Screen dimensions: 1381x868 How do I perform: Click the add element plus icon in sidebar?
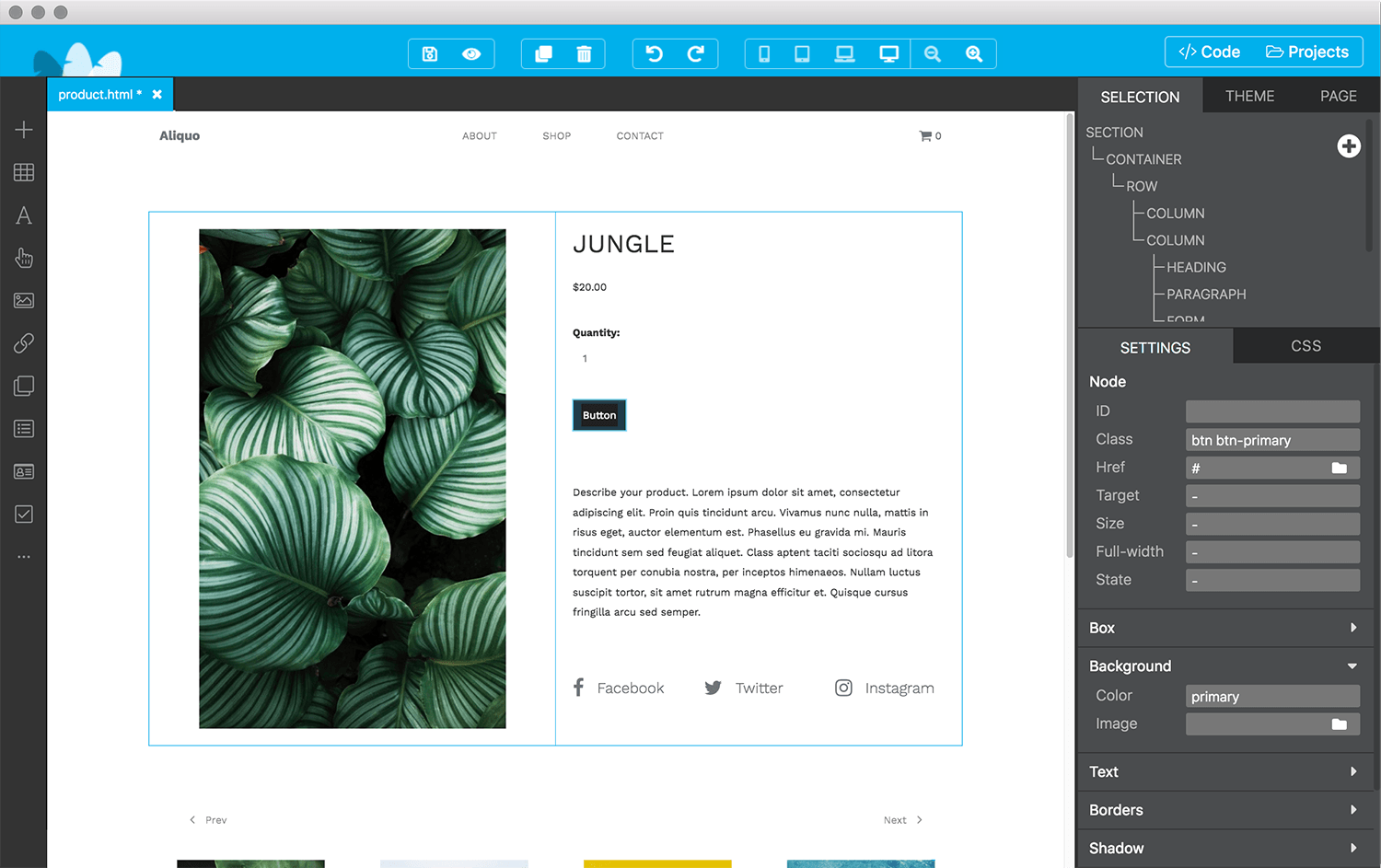pos(23,129)
